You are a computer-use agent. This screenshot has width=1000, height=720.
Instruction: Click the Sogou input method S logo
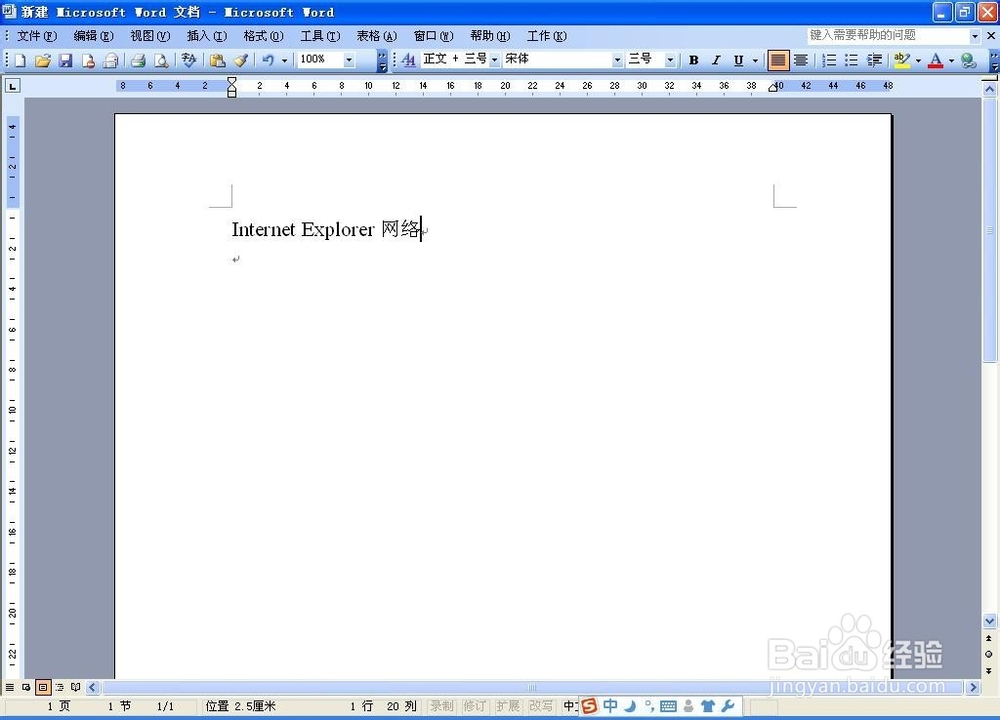pyautogui.click(x=589, y=706)
